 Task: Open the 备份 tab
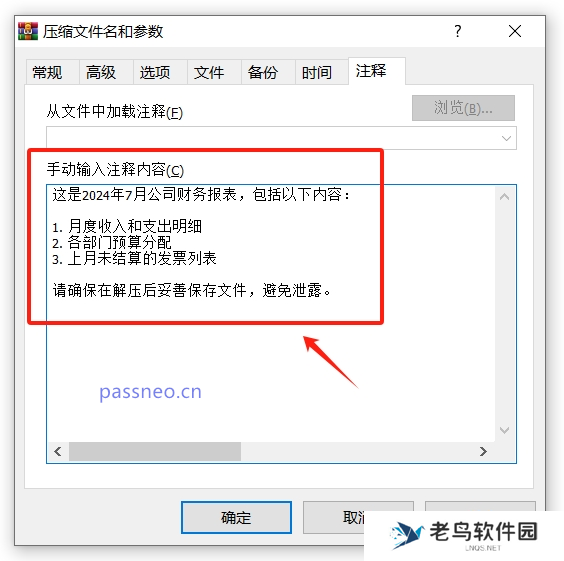click(263, 72)
